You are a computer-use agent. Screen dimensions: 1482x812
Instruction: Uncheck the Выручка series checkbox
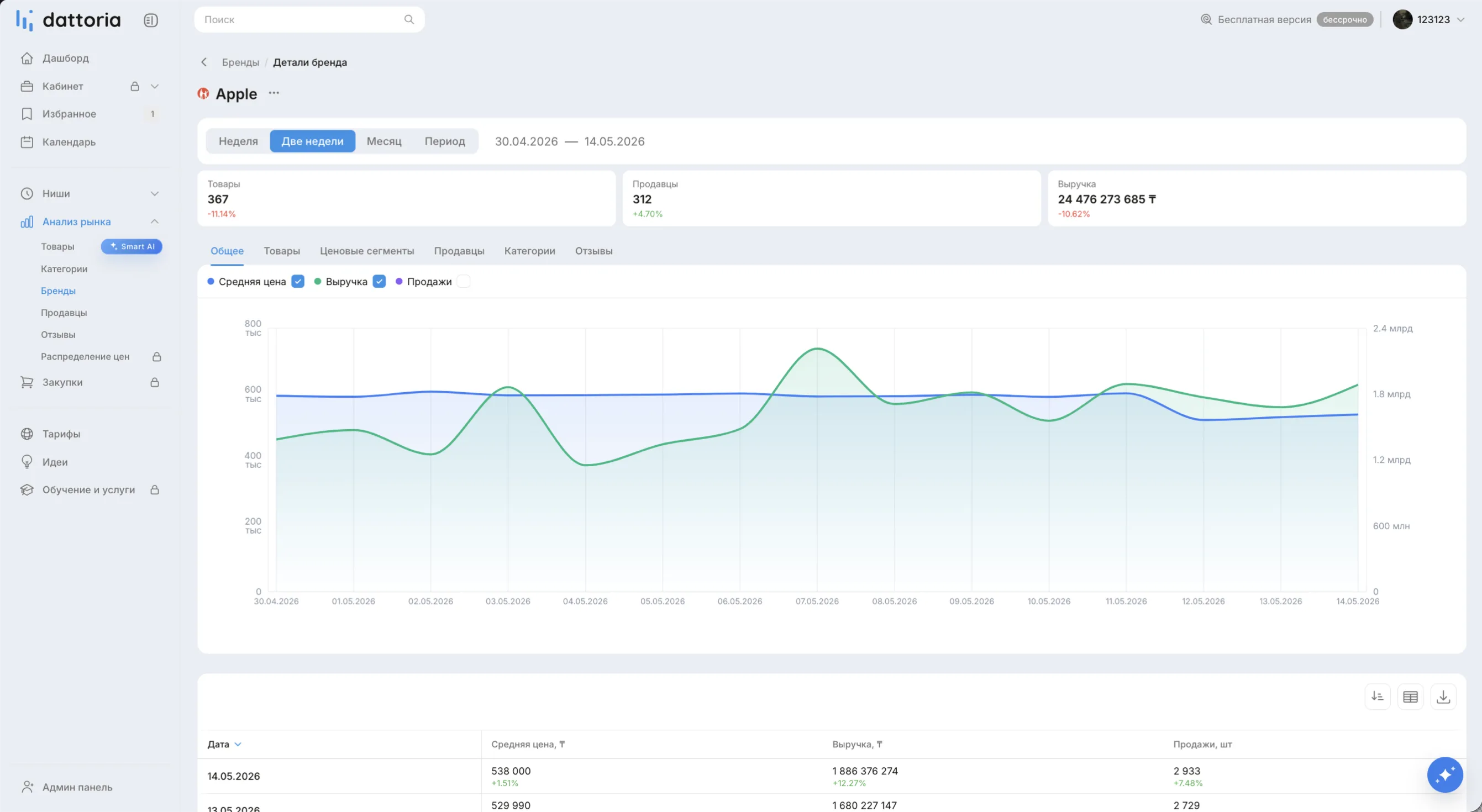point(379,281)
